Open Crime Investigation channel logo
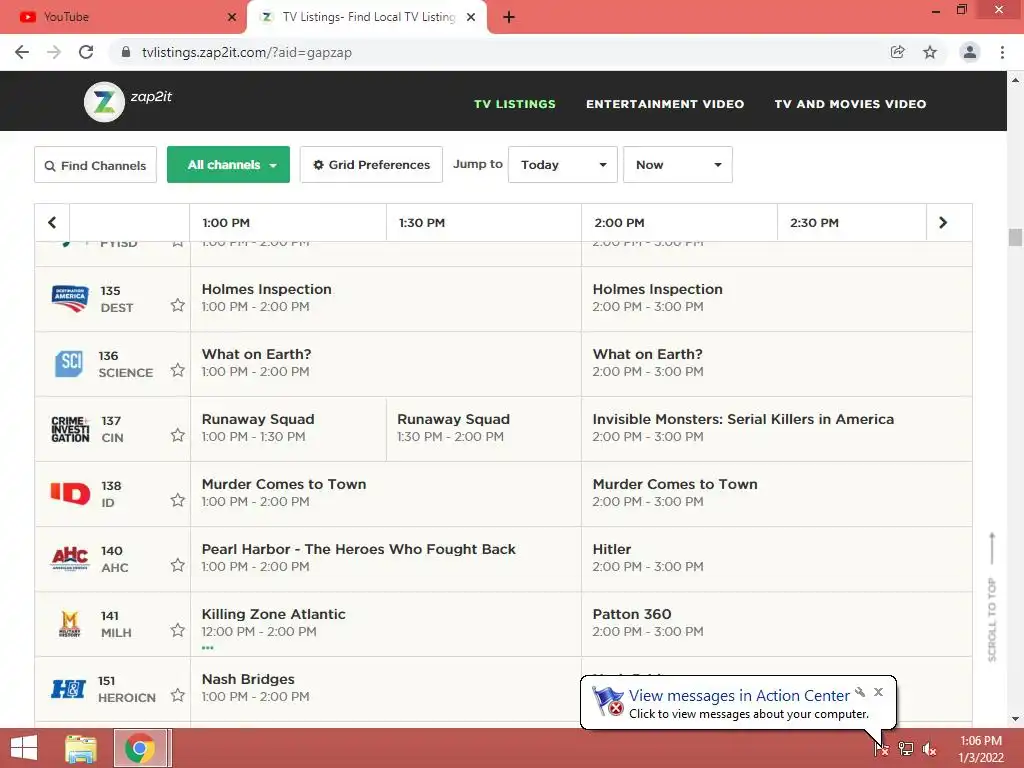This screenshot has width=1024, height=768. [70, 429]
